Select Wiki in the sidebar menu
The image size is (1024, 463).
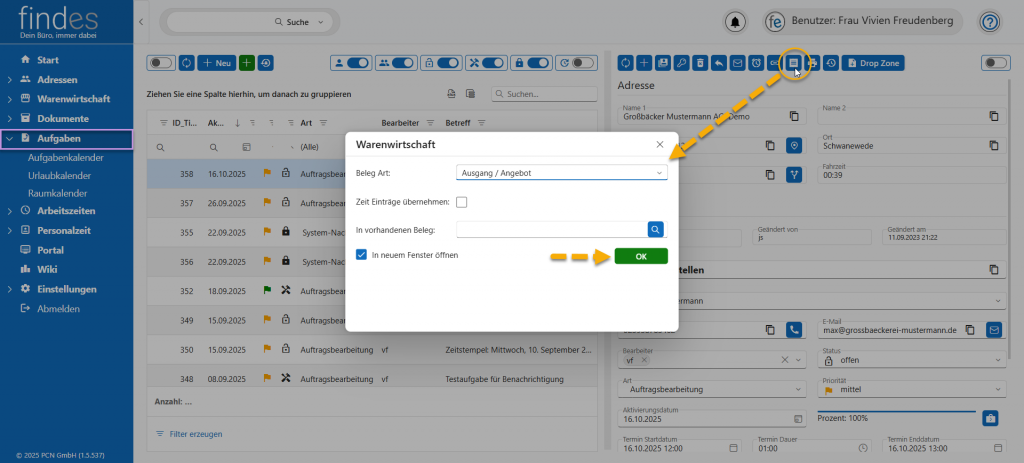47,269
